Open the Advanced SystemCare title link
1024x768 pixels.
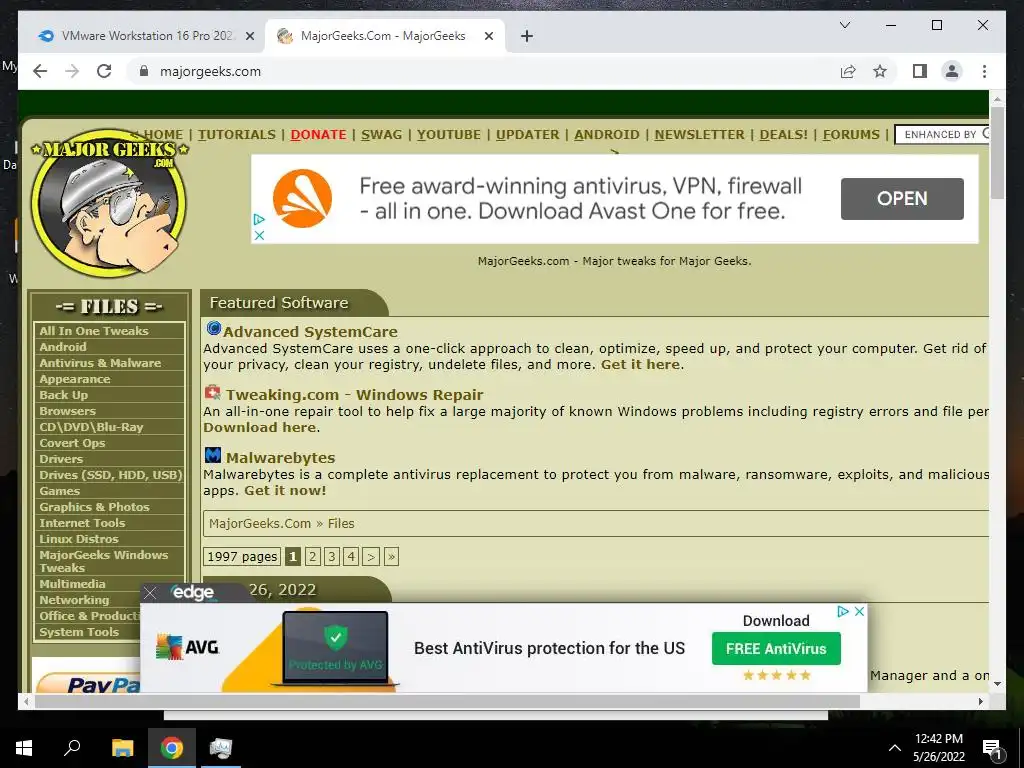click(310, 332)
